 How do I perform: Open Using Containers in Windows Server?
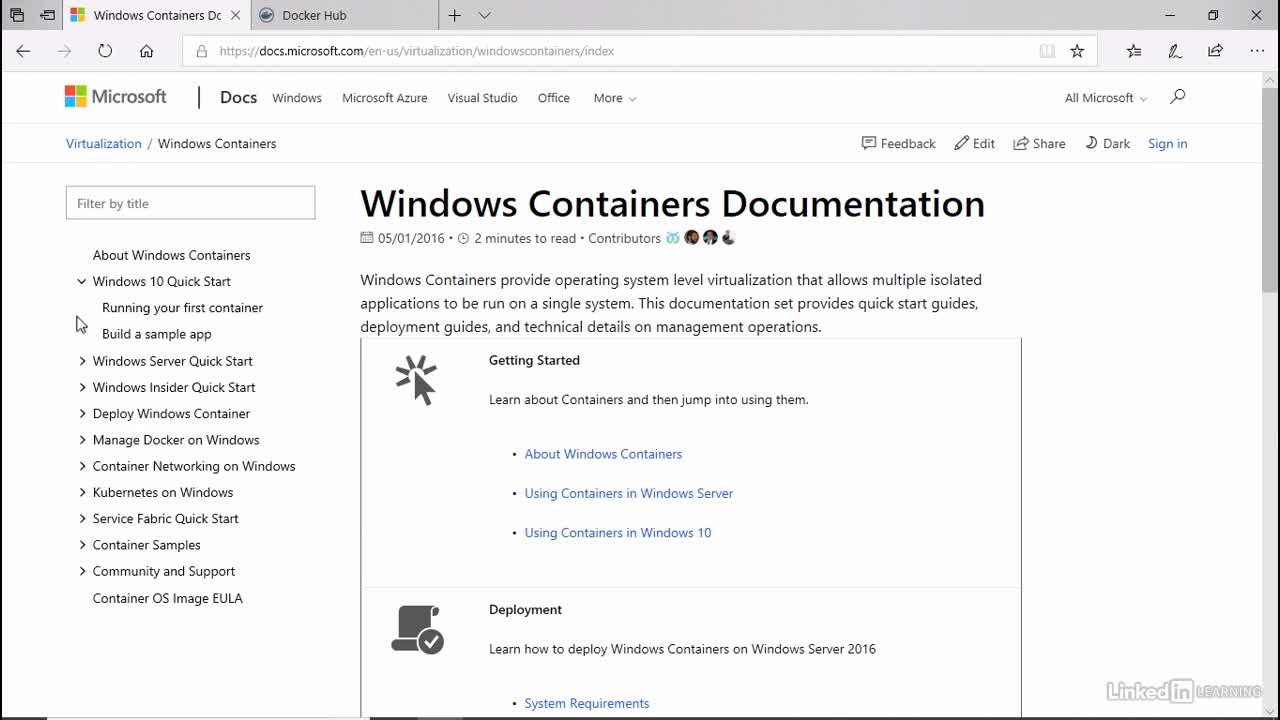pyautogui.click(x=629, y=493)
